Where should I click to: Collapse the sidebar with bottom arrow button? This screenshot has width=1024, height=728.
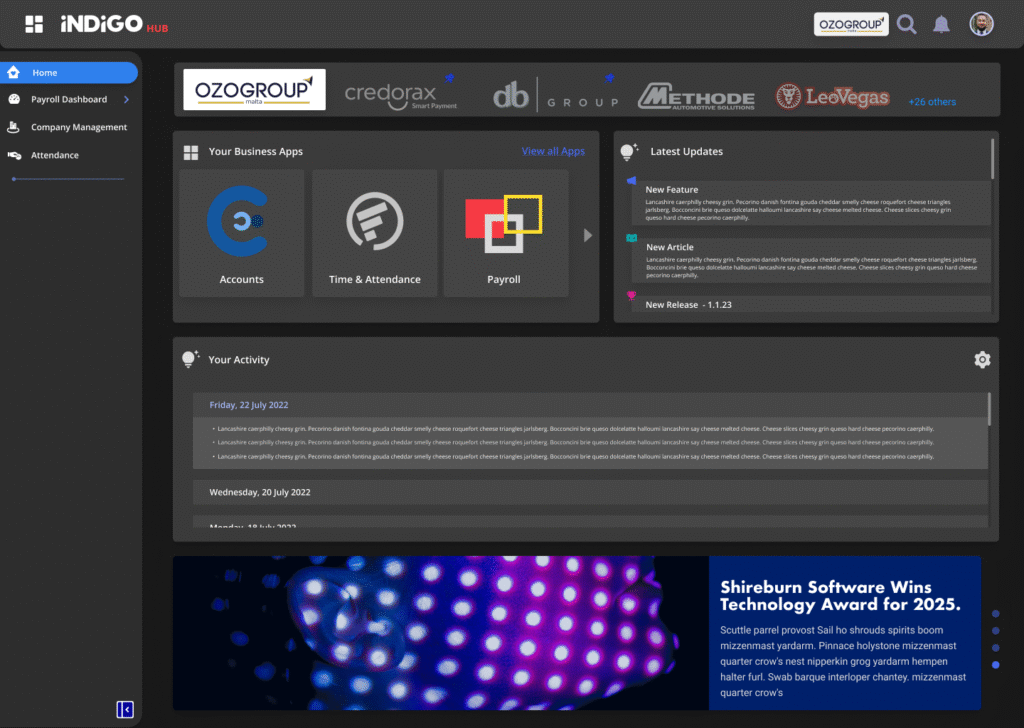tap(125, 709)
